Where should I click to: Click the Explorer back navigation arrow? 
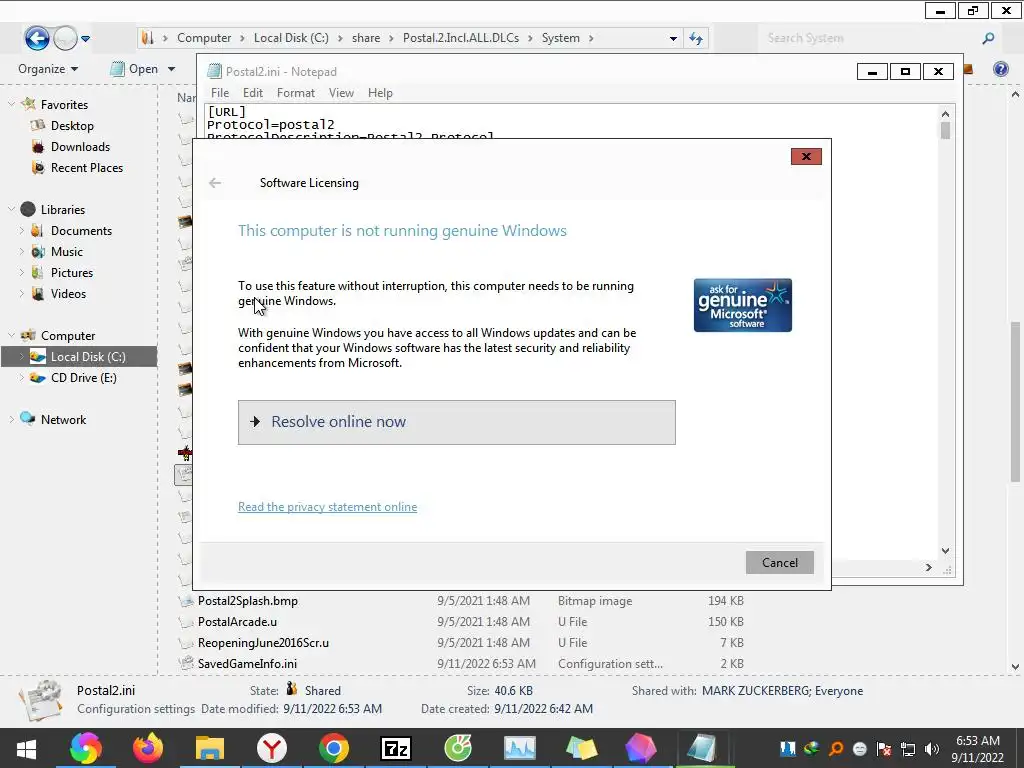tap(37, 38)
